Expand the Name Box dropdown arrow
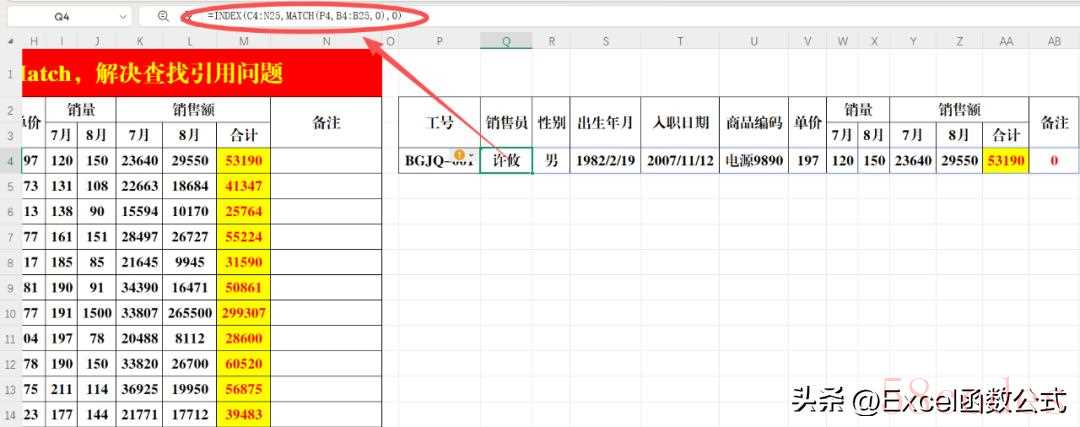Screen dimensions: 1080x427 click(x=123, y=17)
